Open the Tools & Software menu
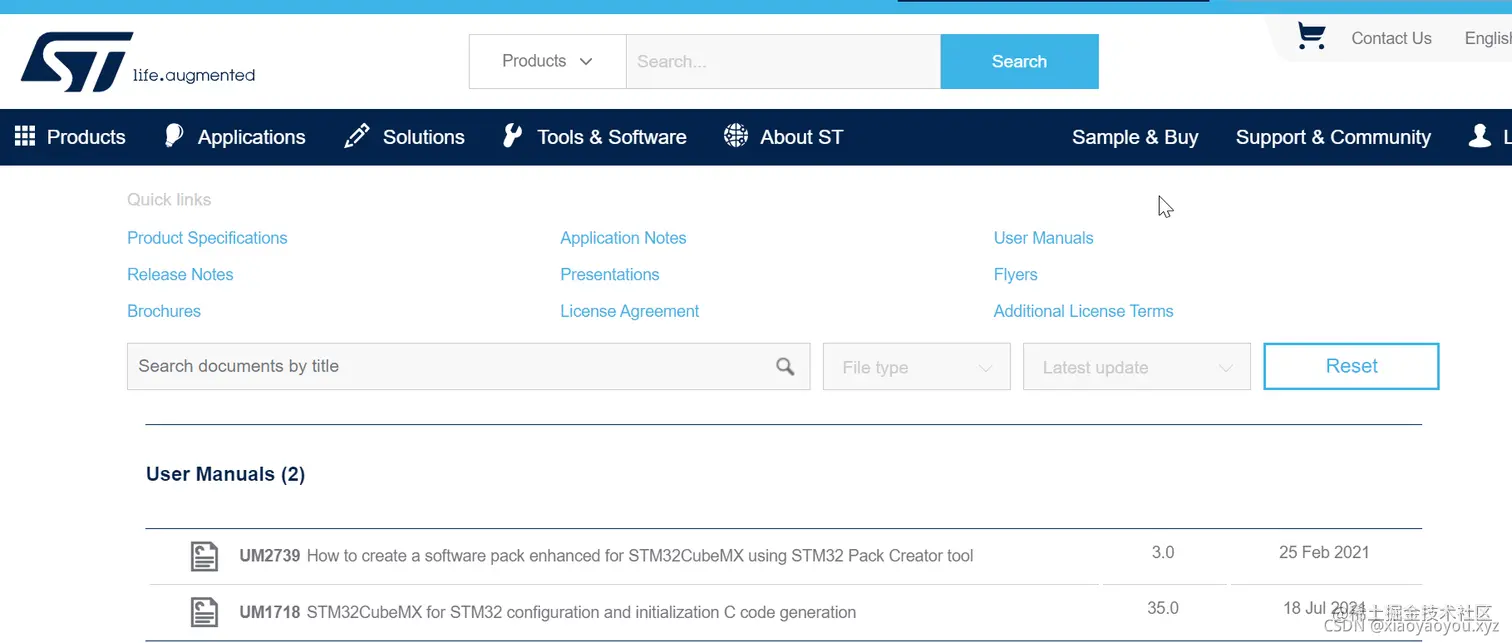 [612, 137]
